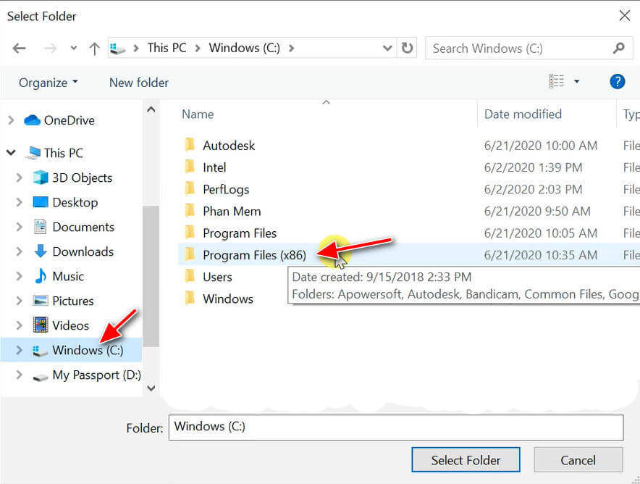Collapse the This PC tree node
This screenshot has width=640, height=484.
click(11, 153)
